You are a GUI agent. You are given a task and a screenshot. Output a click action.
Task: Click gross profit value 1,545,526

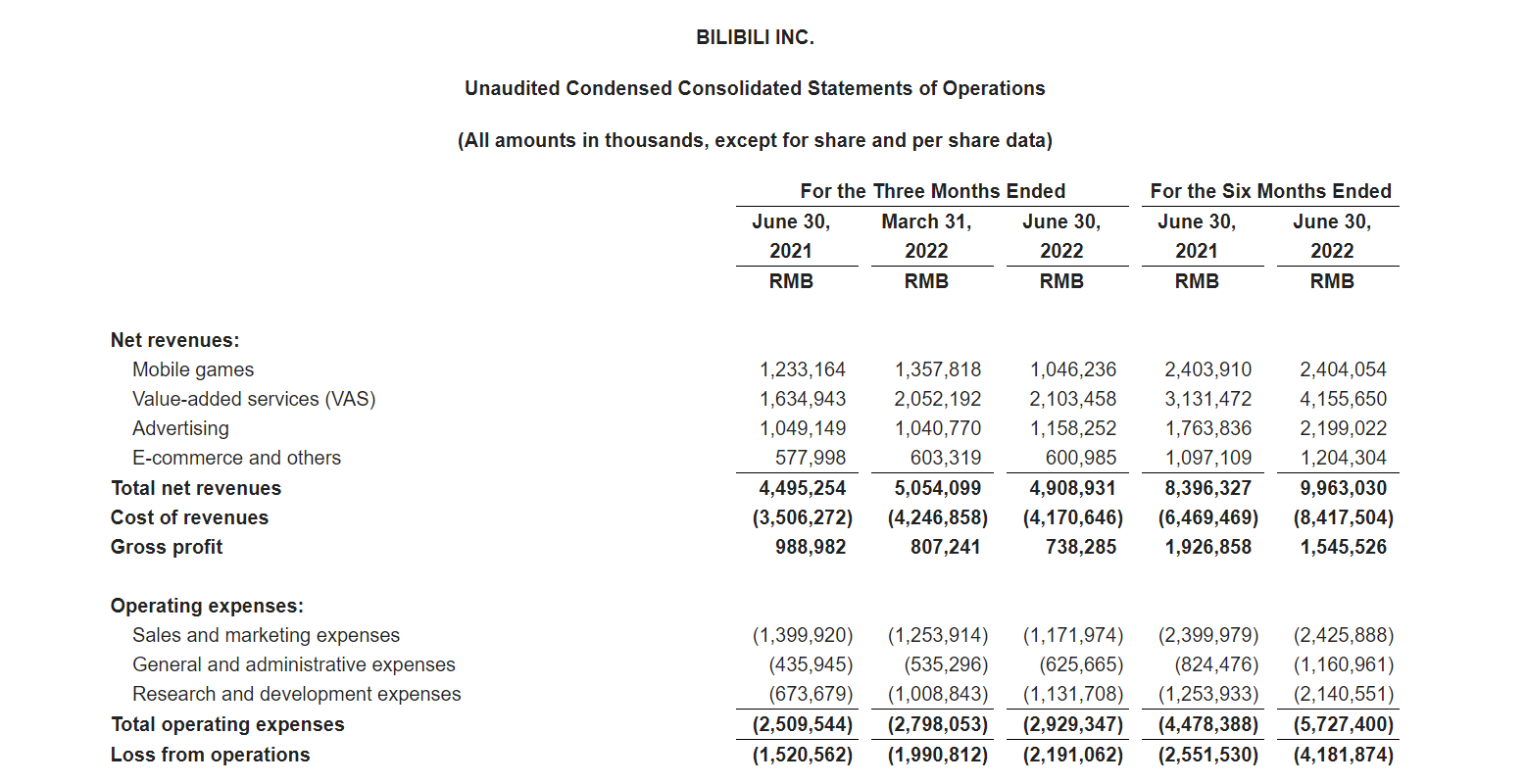[1344, 547]
